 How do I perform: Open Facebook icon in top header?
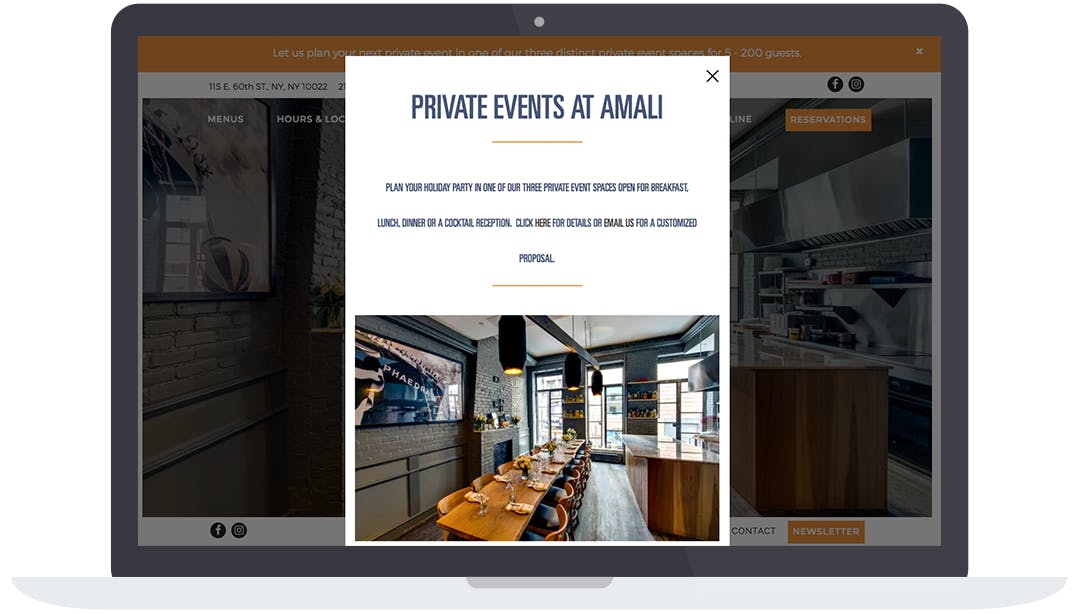coord(835,84)
